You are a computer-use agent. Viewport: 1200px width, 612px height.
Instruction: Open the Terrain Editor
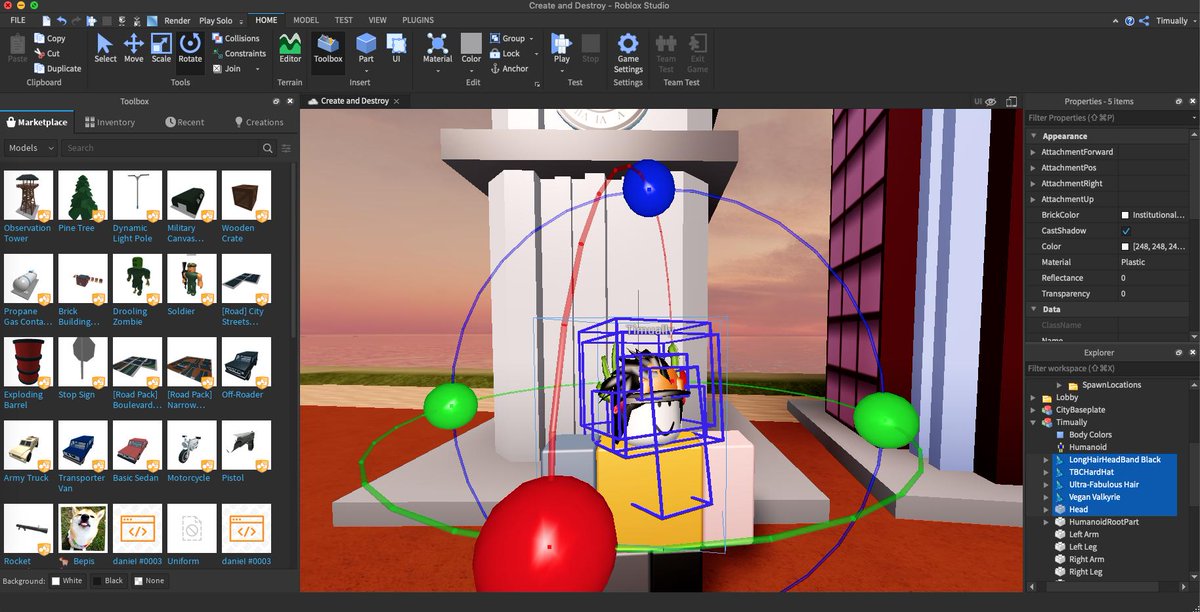pos(290,48)
